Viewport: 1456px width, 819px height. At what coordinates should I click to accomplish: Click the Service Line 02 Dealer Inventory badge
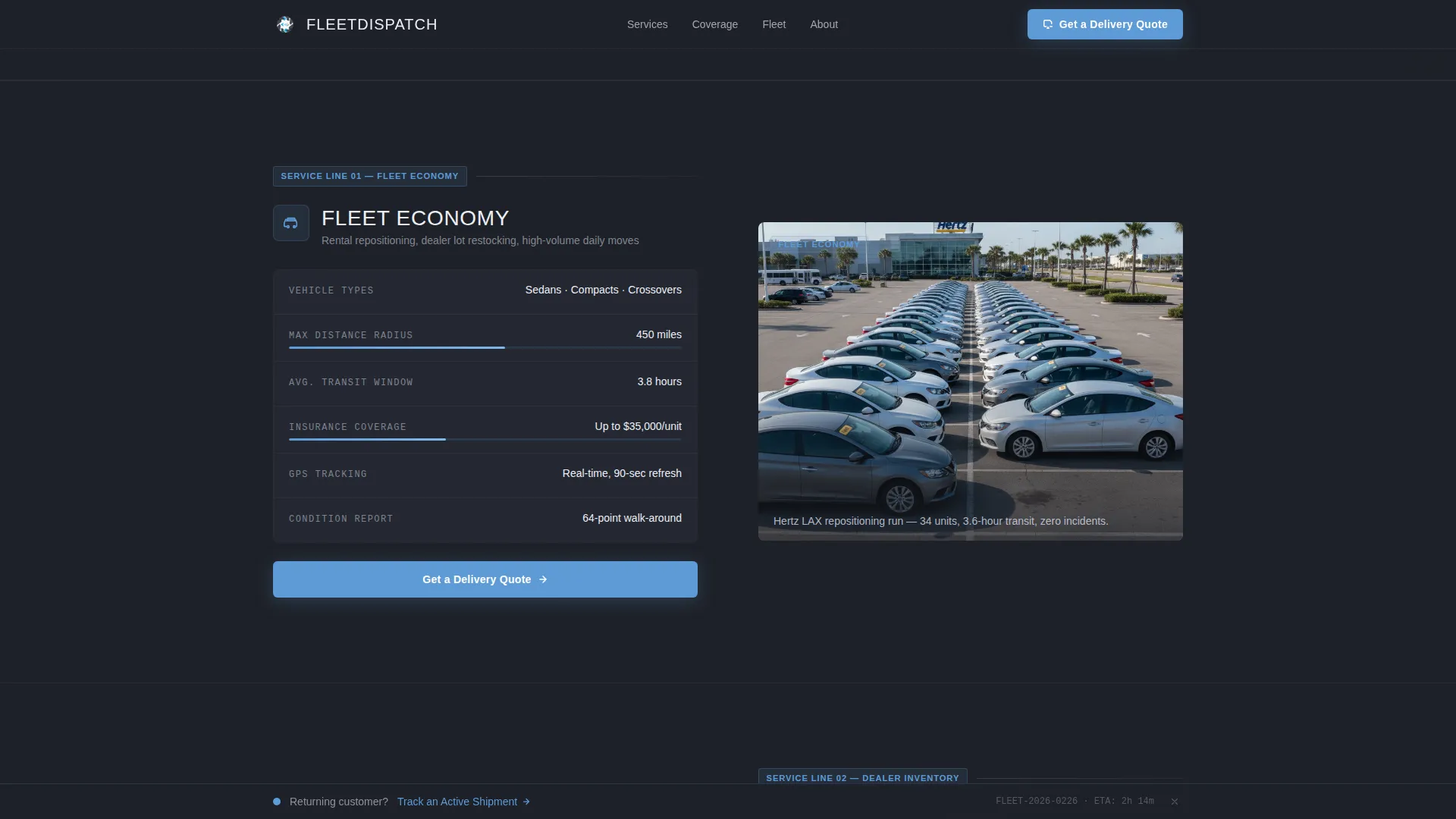tap(862, 777)
